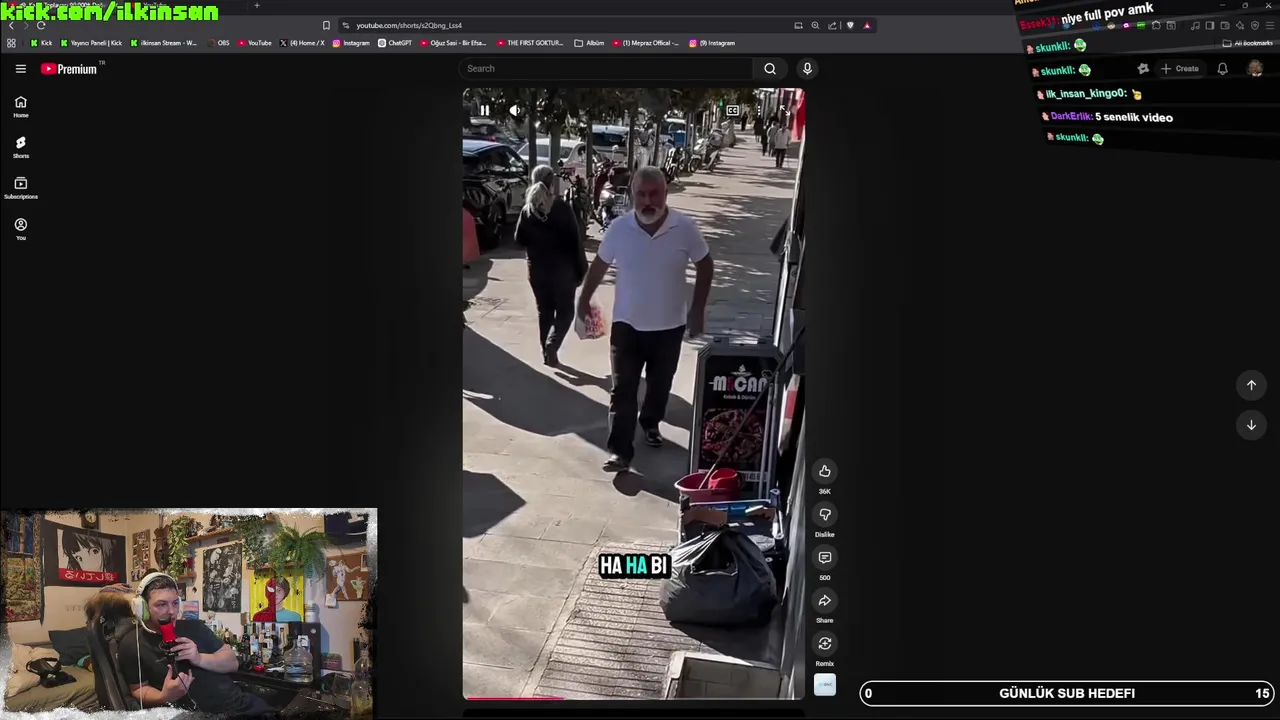Image resolution: width=1280 pixels, height=720 pixels.
Task: Open the browser hamburger menu
Action: coord(1271,25)
